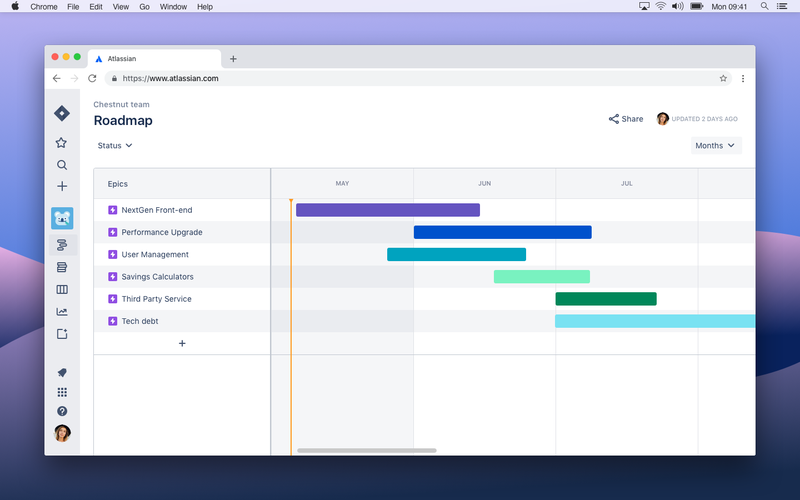Open the Help menu
Viewport: 800px width, 500px height.
coord(205,7)
